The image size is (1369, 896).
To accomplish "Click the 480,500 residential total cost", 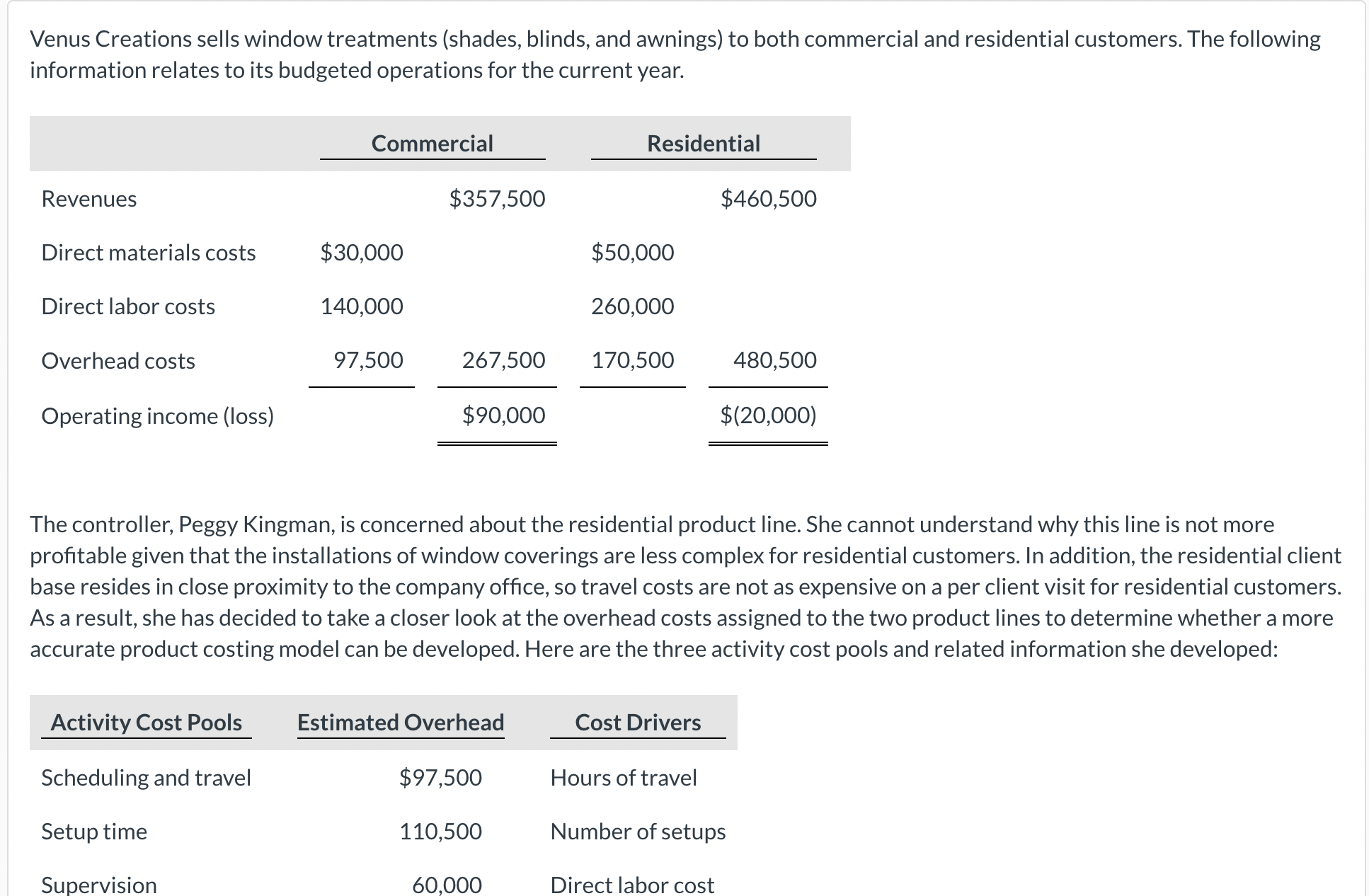I will pos(774,360).
